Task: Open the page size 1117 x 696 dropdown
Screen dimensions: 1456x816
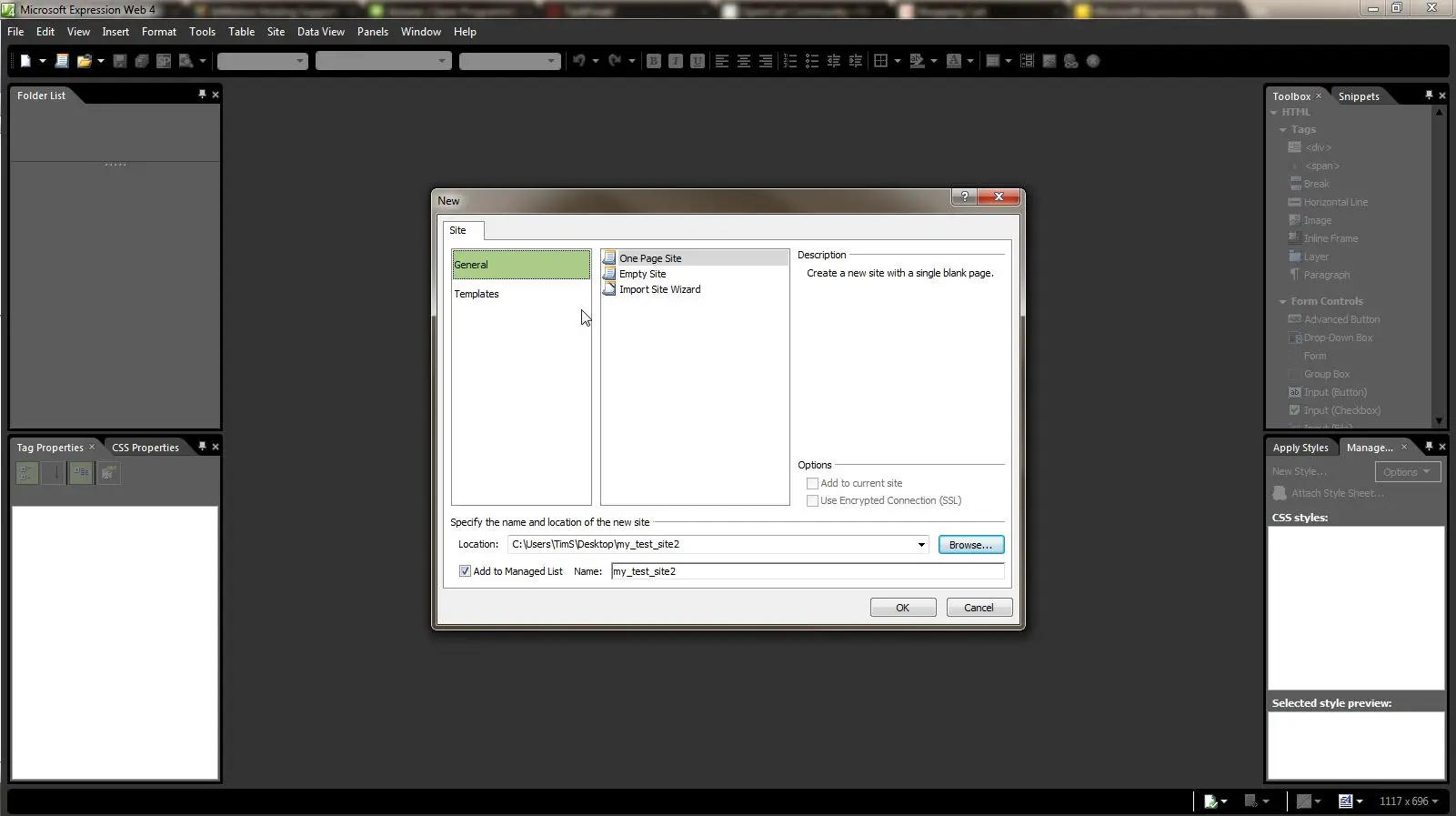Action: pyautogui.click(x=1409, y=801)
